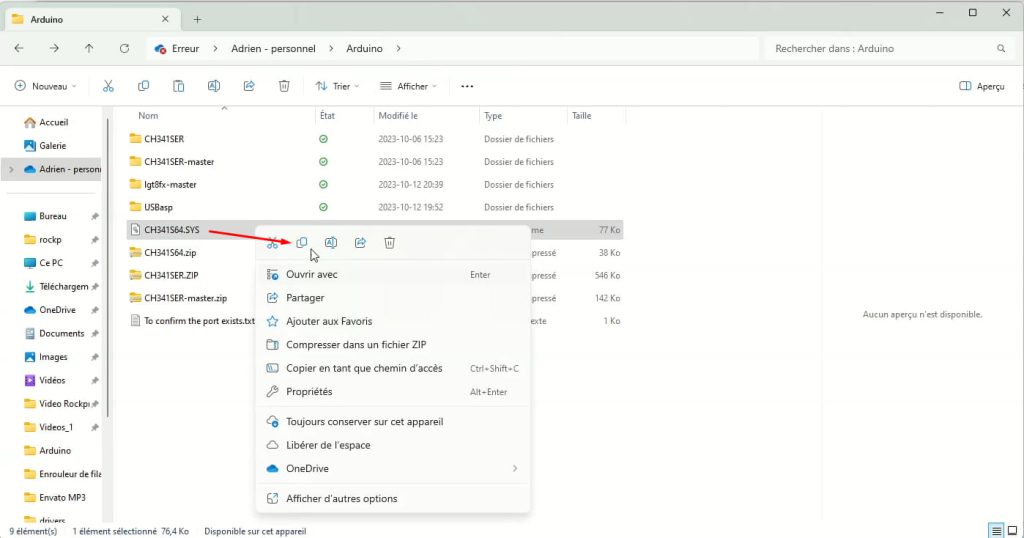
Task: Click the Rename icon in the context menu
Action: [331, 243]
